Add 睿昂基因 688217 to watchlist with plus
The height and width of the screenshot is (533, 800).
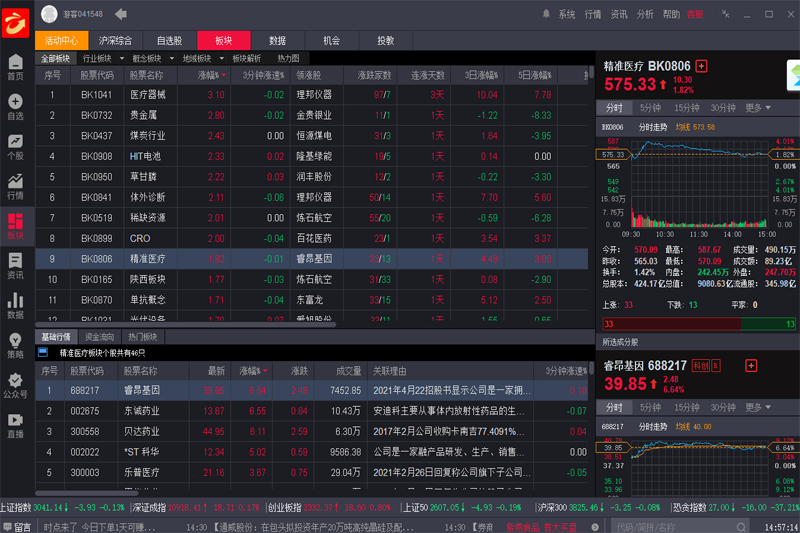tap(745, 366)
